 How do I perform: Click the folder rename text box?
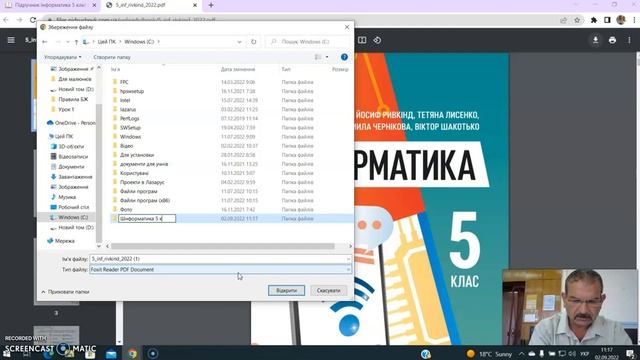(x=147, y=219)
